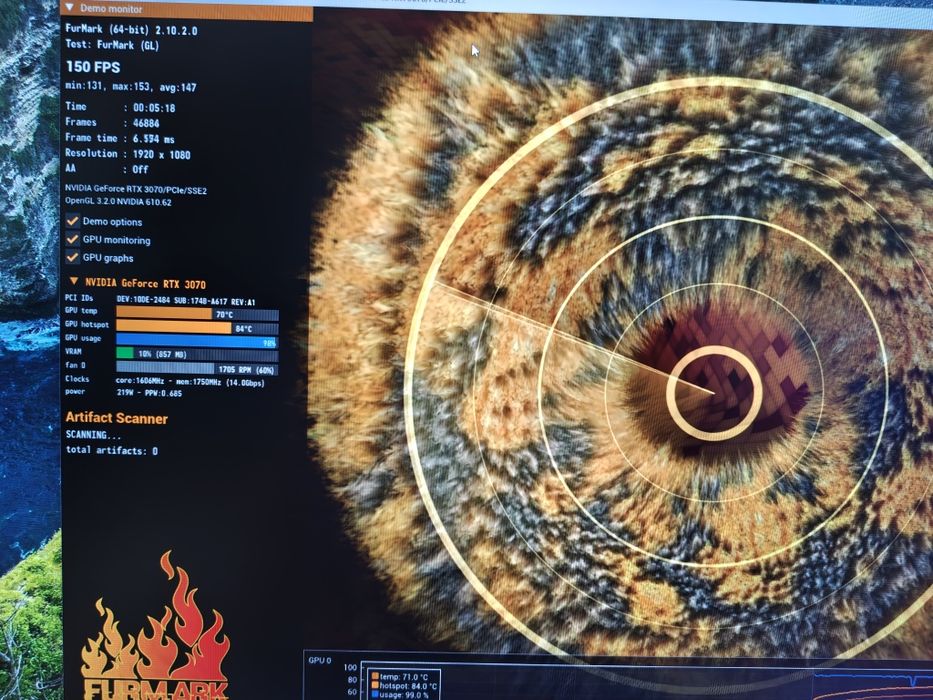Image resolution: width=933 pixels, height=700 pixels.
Task: Collapse the NVIDIA GeForce RTX 3070 section
Action: (74, 281)
